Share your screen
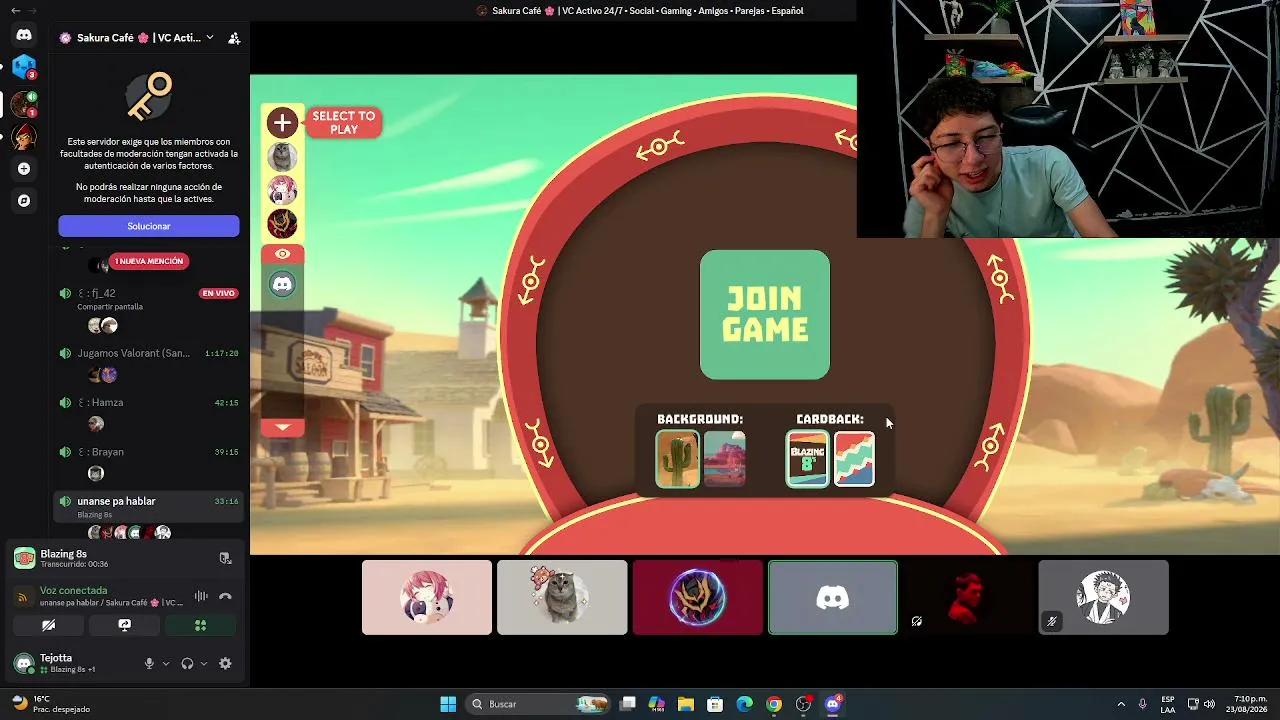Screen dimensions: 1280x720 pos(124,625)
